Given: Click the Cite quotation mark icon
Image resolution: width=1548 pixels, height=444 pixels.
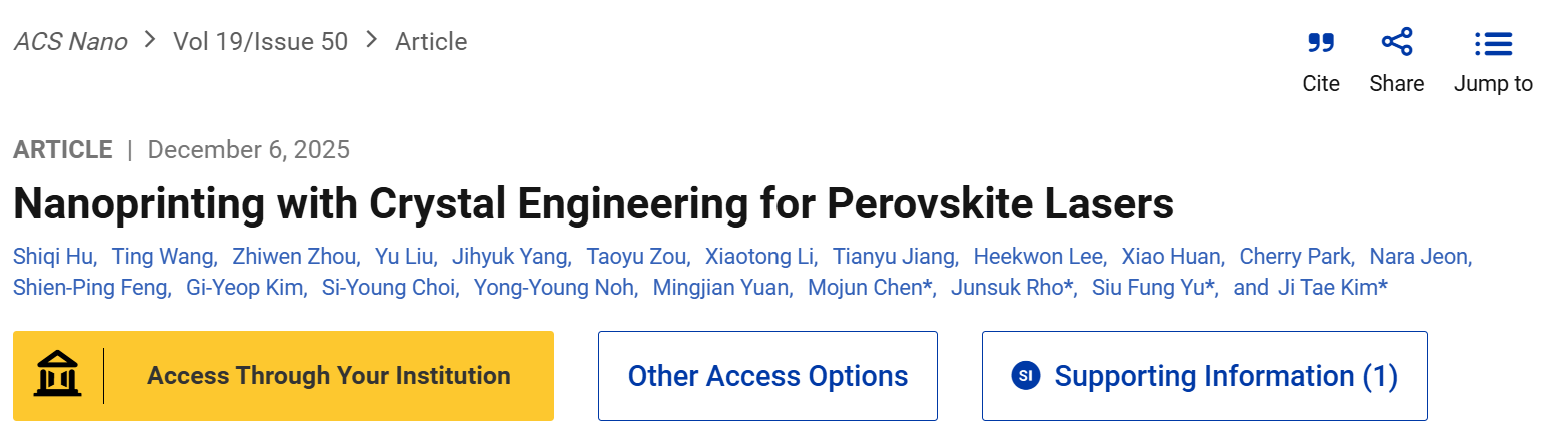Looking at the screenshot, I should pos(1321,44).
